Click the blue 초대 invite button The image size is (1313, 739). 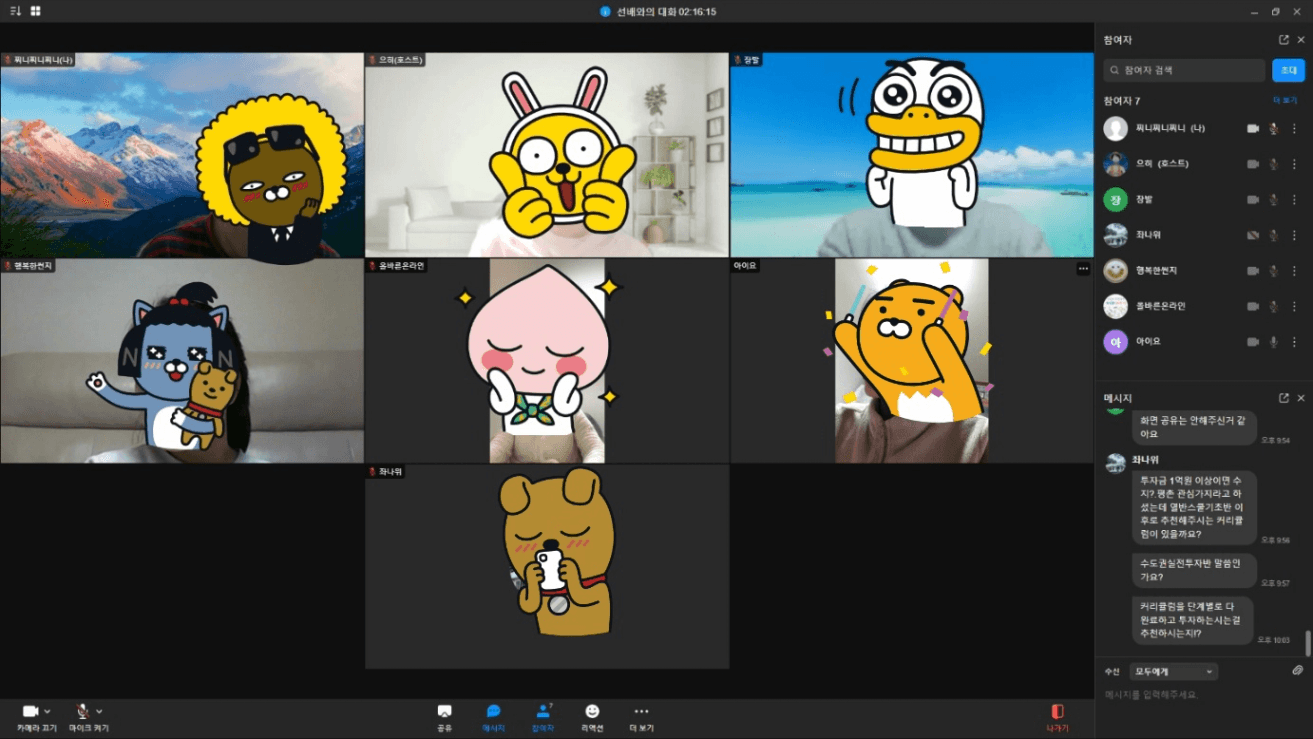click(1289, 70)
